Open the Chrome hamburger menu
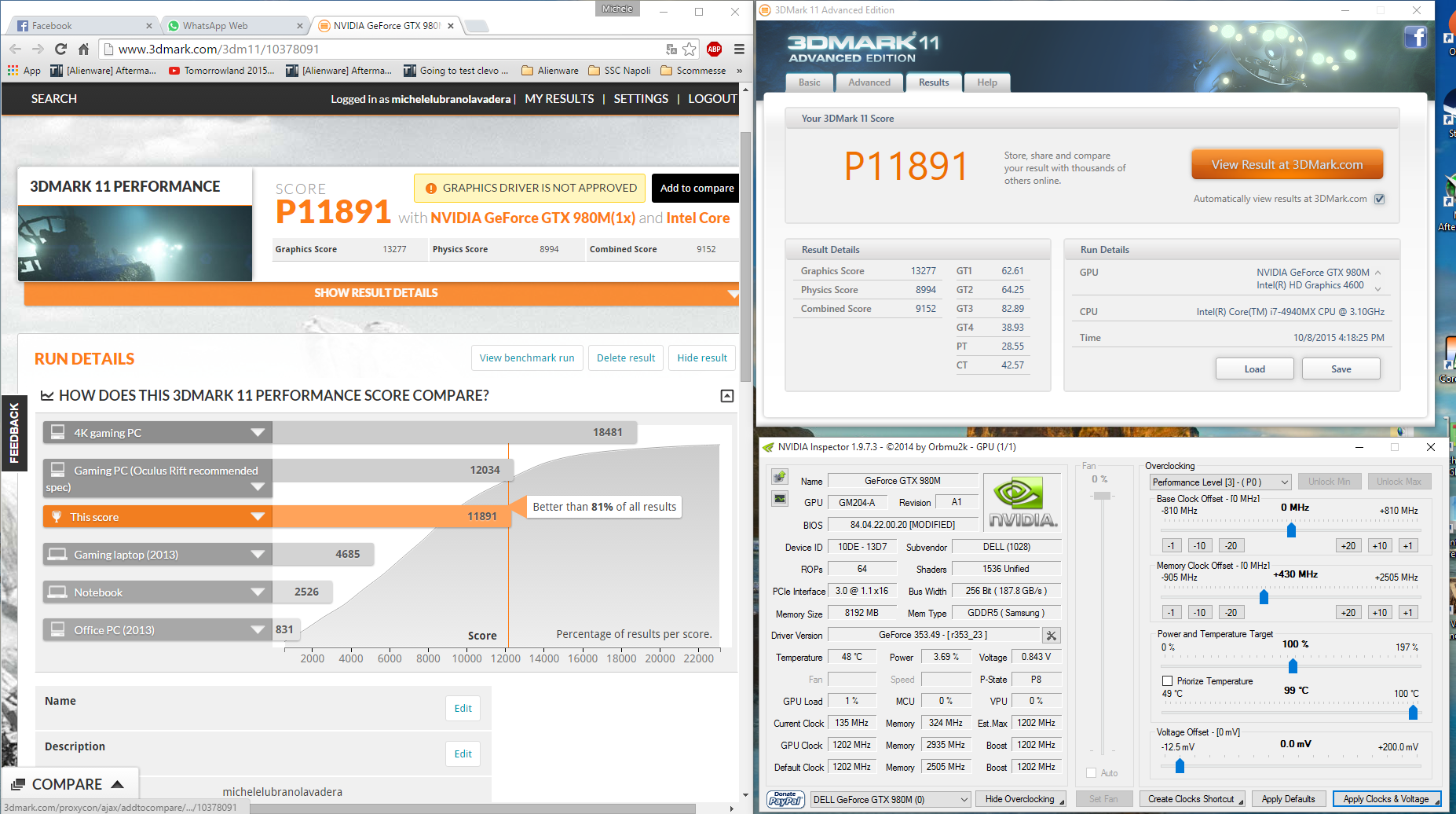The image size is (1456, 814). pyautogui.click(x=739, y=49)
